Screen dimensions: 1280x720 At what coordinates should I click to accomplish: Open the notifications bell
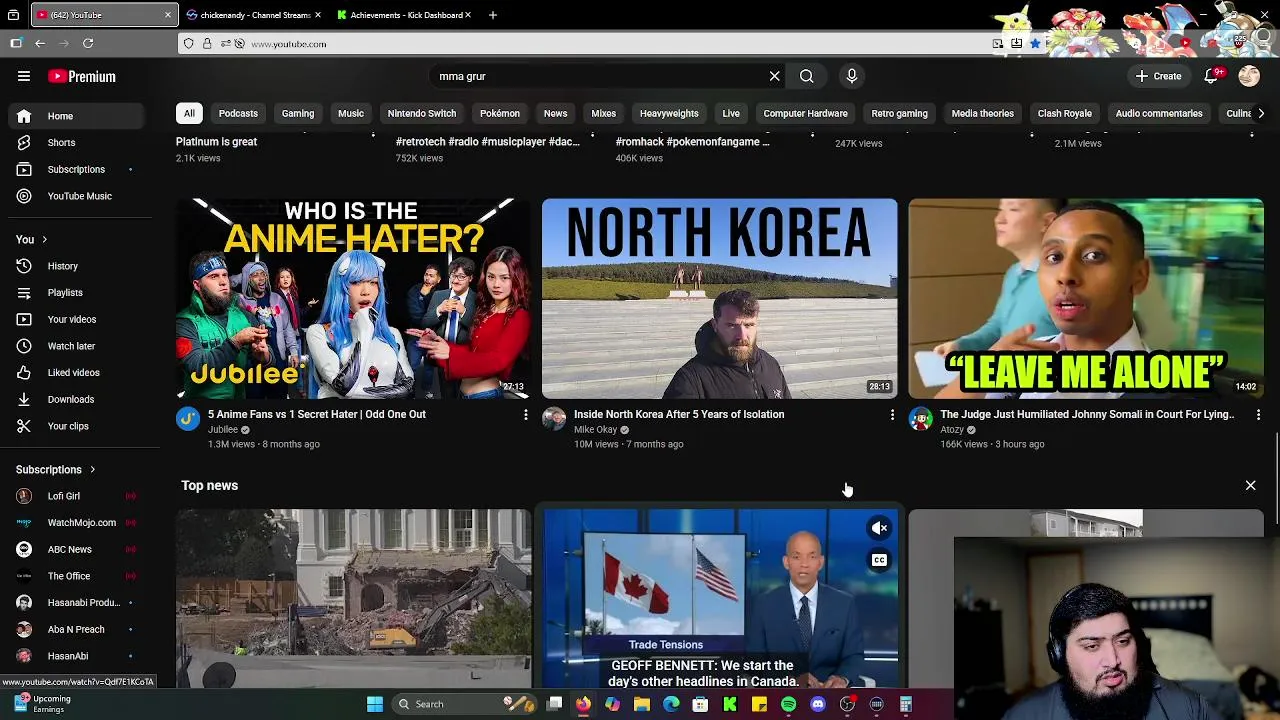point(1211,76)
